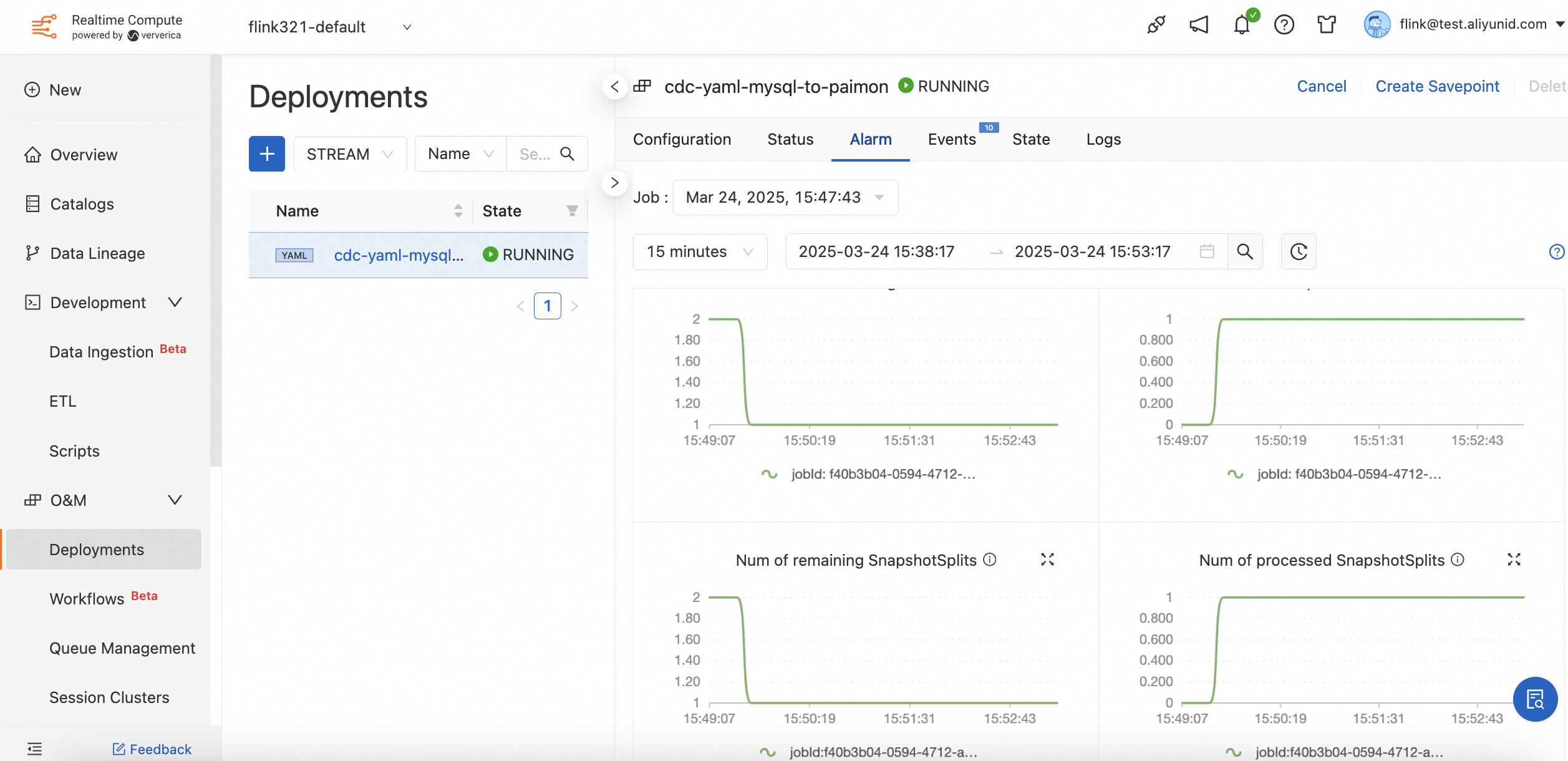Screen dimensions: 1568x761
Task: Open the 15 minutes time range dropdown
Action: pyautogui.click(x=700, y=251)
